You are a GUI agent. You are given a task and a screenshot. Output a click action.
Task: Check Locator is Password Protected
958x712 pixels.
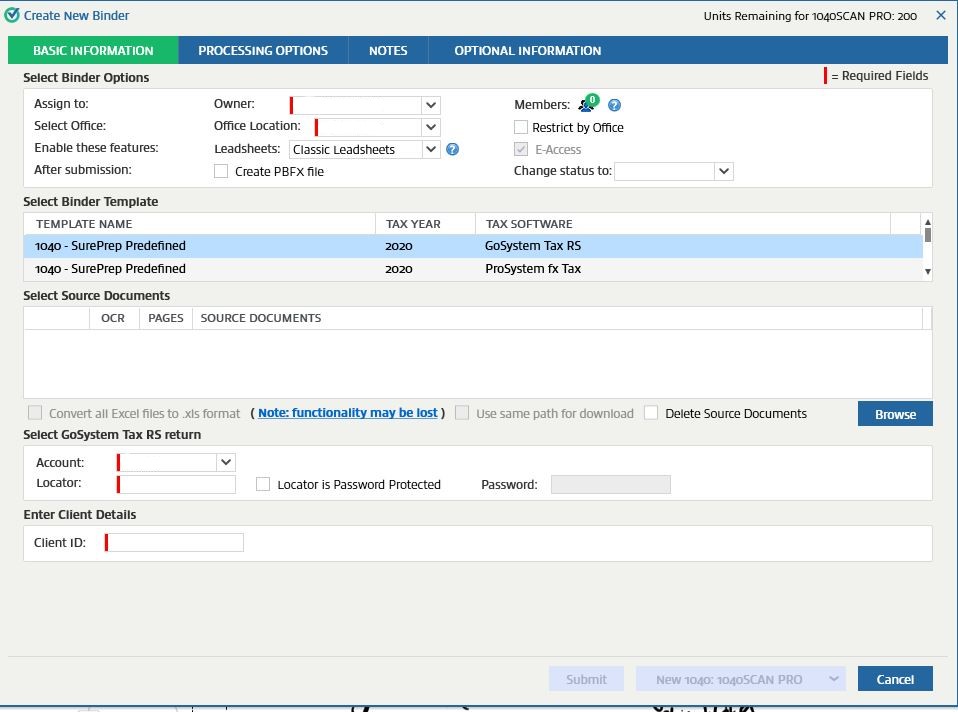coord(263,484)
